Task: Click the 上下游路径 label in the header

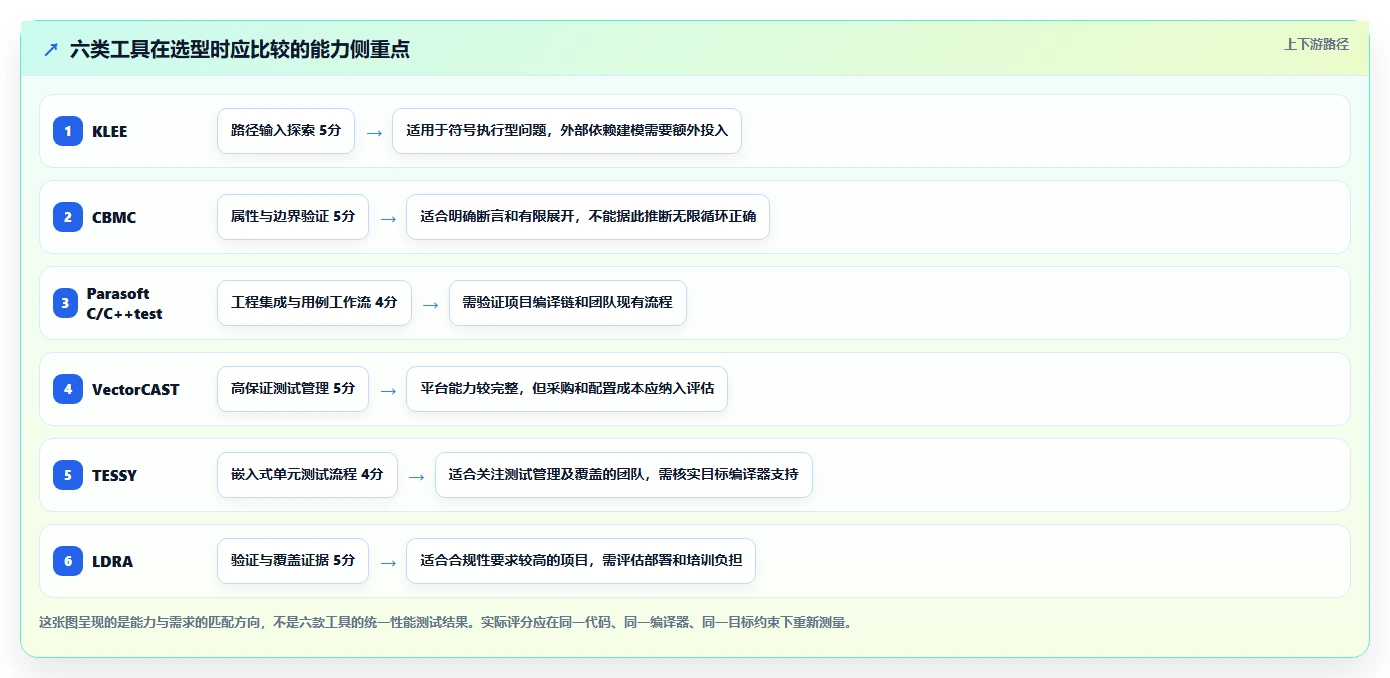Action: tap(1316, 44)
